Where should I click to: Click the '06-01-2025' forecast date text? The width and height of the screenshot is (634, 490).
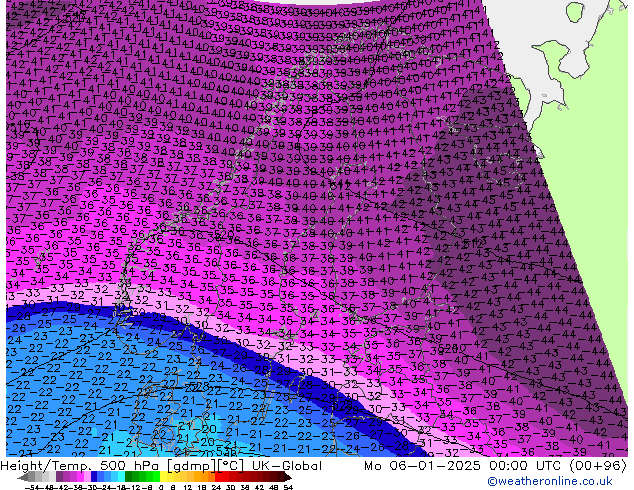(435, 466)
